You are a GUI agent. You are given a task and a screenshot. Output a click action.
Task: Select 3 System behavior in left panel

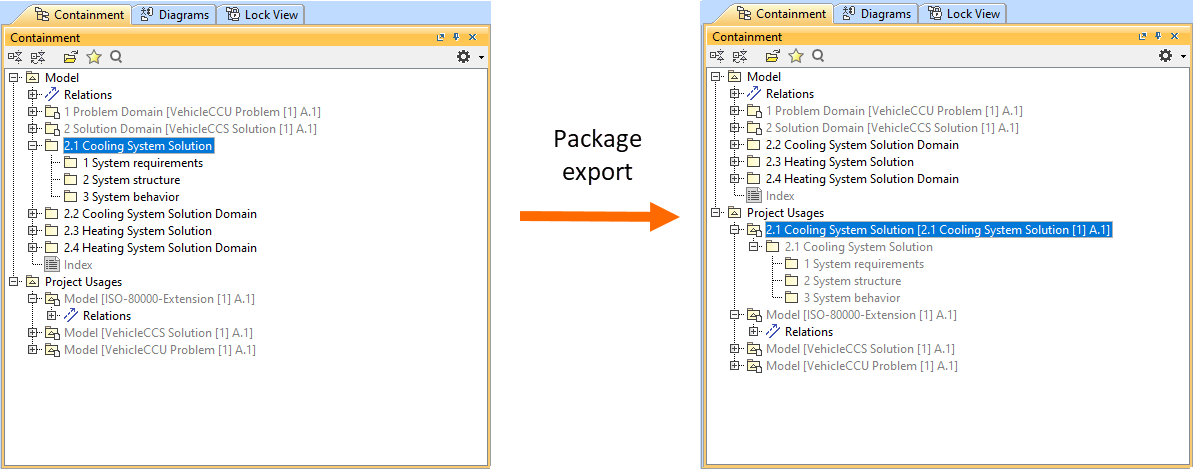pyautogui.click(x=131, y=197)
